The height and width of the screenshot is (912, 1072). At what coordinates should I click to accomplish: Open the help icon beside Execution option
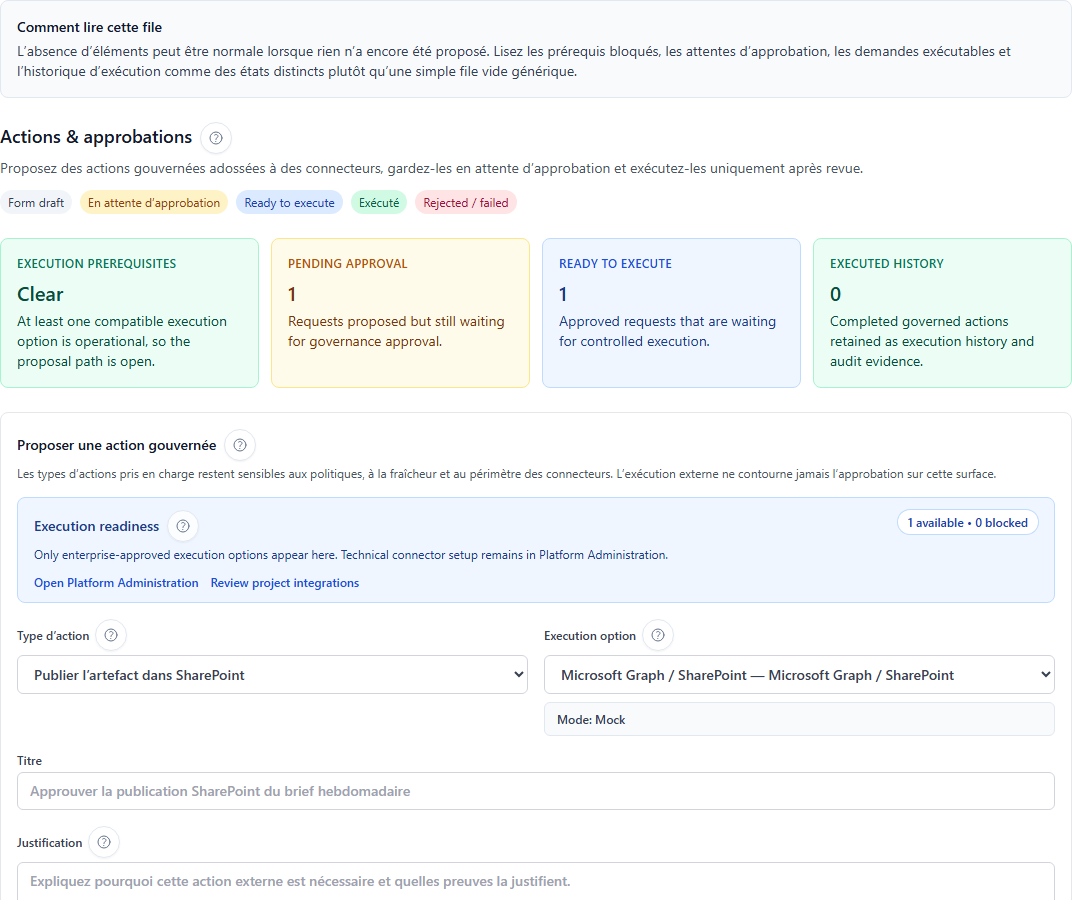(x=659, y=635)
